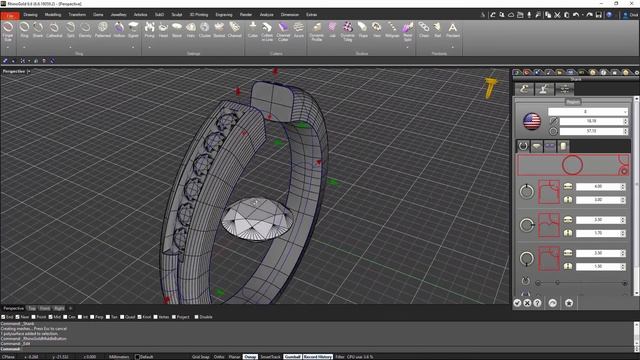Image resolution: width=640 pixels, height=360 pixels.
Task: Open the Drawing ribbon tab
Action: click(x=30, y=15)
